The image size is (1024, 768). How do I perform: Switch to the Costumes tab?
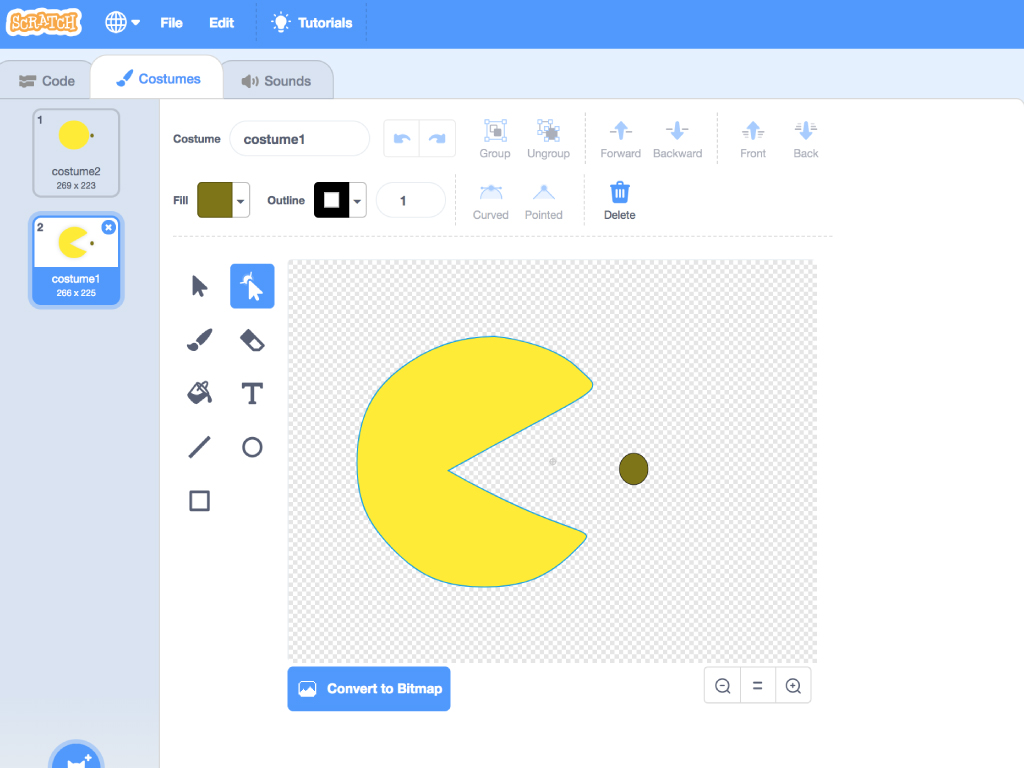click(158, 78)
